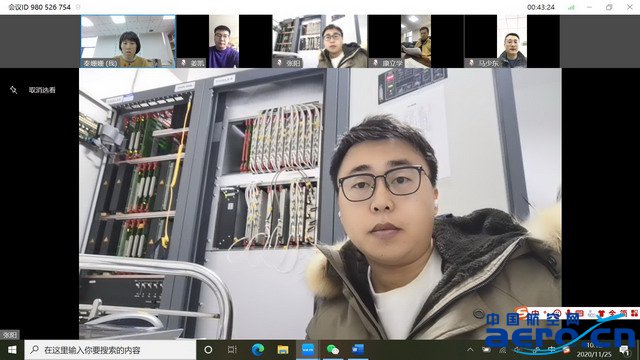The image size is (640, 360).
Task: Toggle 姜凯's muted microphone icon
Action: pyautogui.click(x=183, y=63)
